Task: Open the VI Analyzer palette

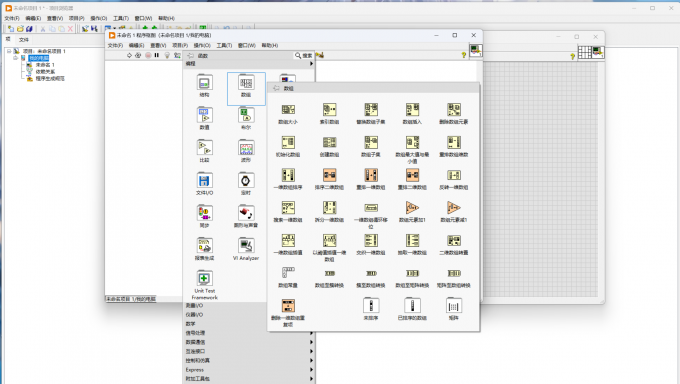Action: point(246,249)
